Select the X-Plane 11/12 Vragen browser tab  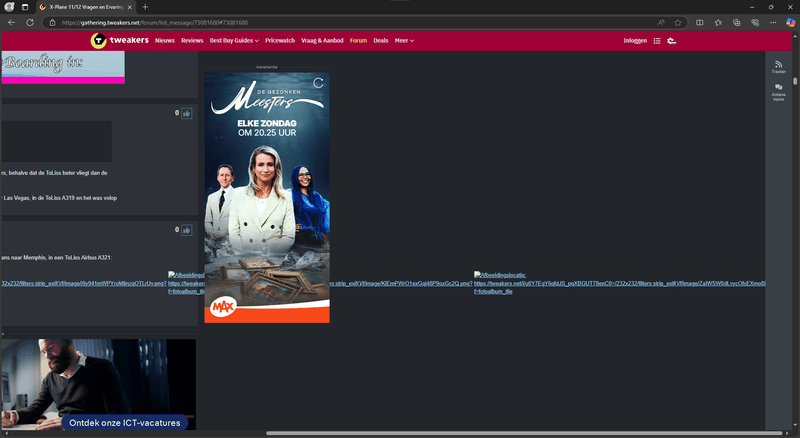pyautogui.click(x=84, y=7)
